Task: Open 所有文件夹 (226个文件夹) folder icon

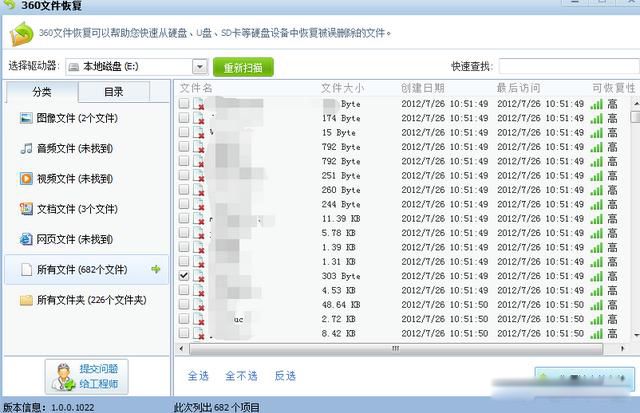Action: point(26,300)
